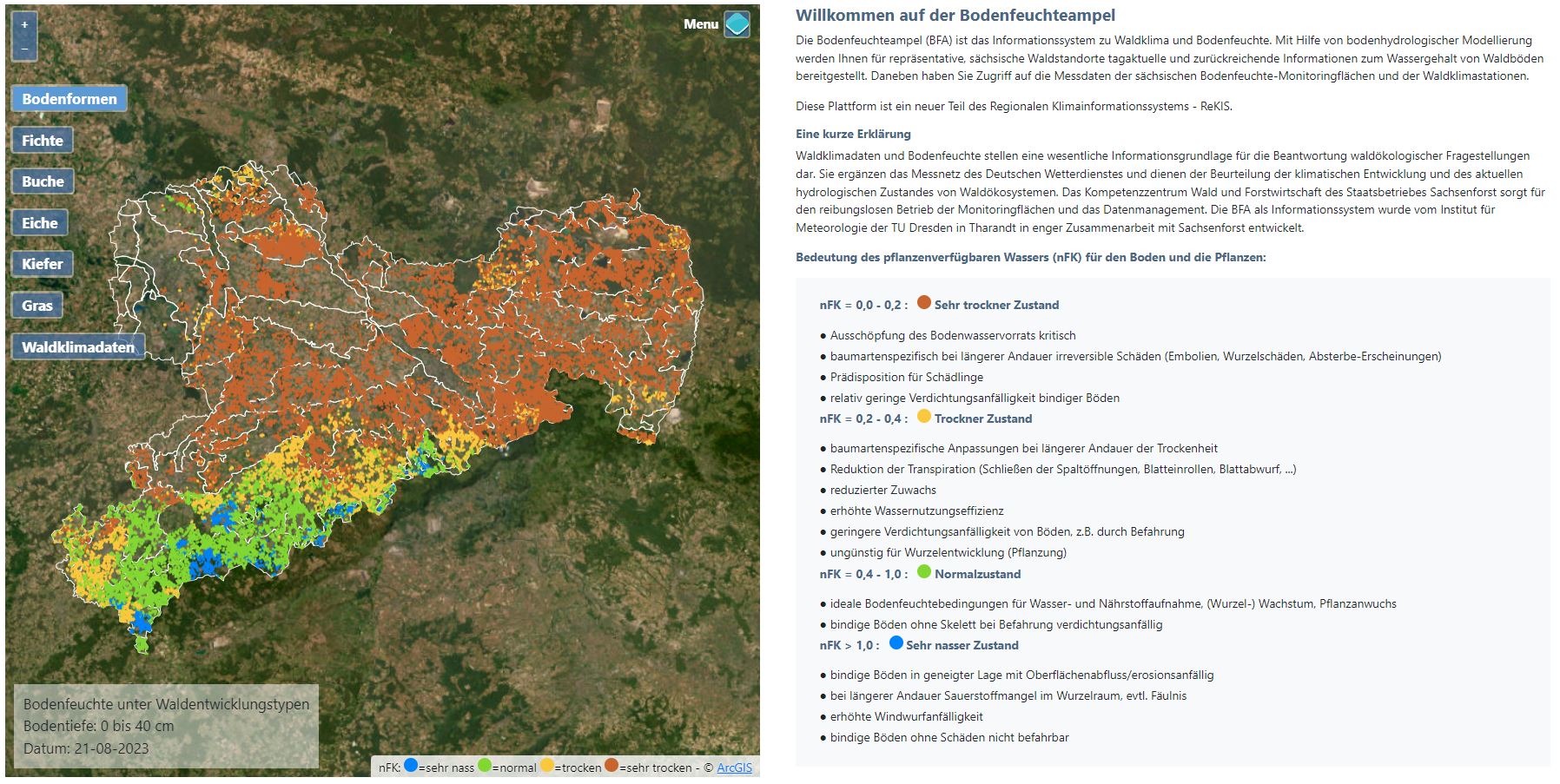The image size is (1560, 784).
Task: Open the Waldklimadaten section
Action: [x=78, y=347]
